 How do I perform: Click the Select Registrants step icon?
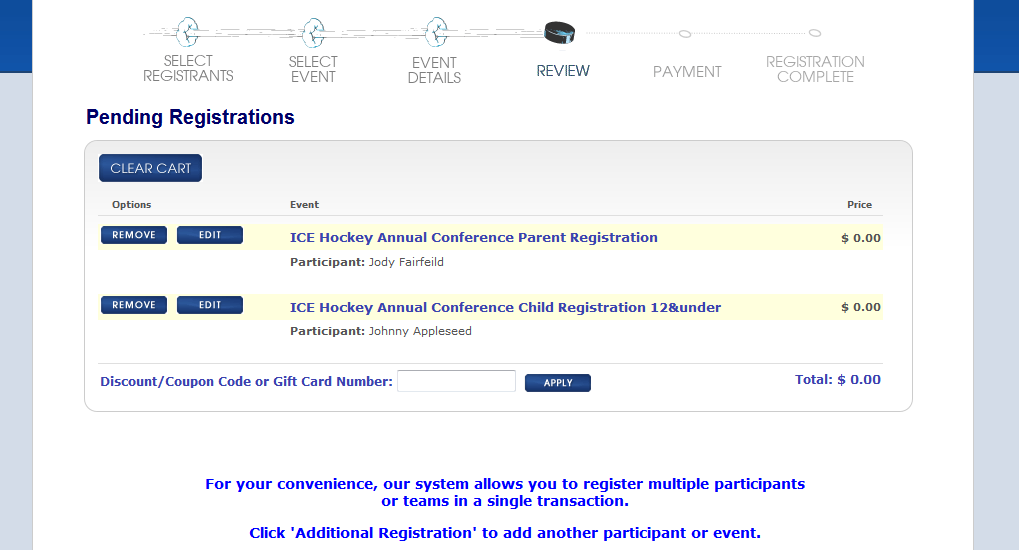(x=187, y=32)
